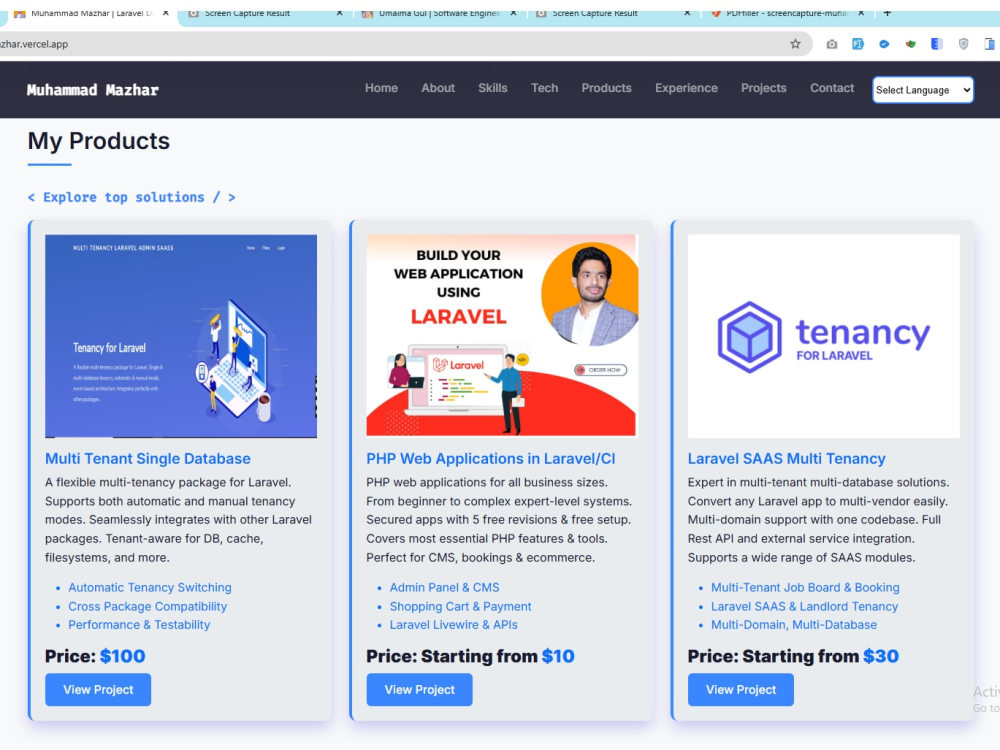Image resolution: width=1000 pixels, height=750 pixels.
Task: Bookmark this page with the star icon
Action: pos(795,44)
